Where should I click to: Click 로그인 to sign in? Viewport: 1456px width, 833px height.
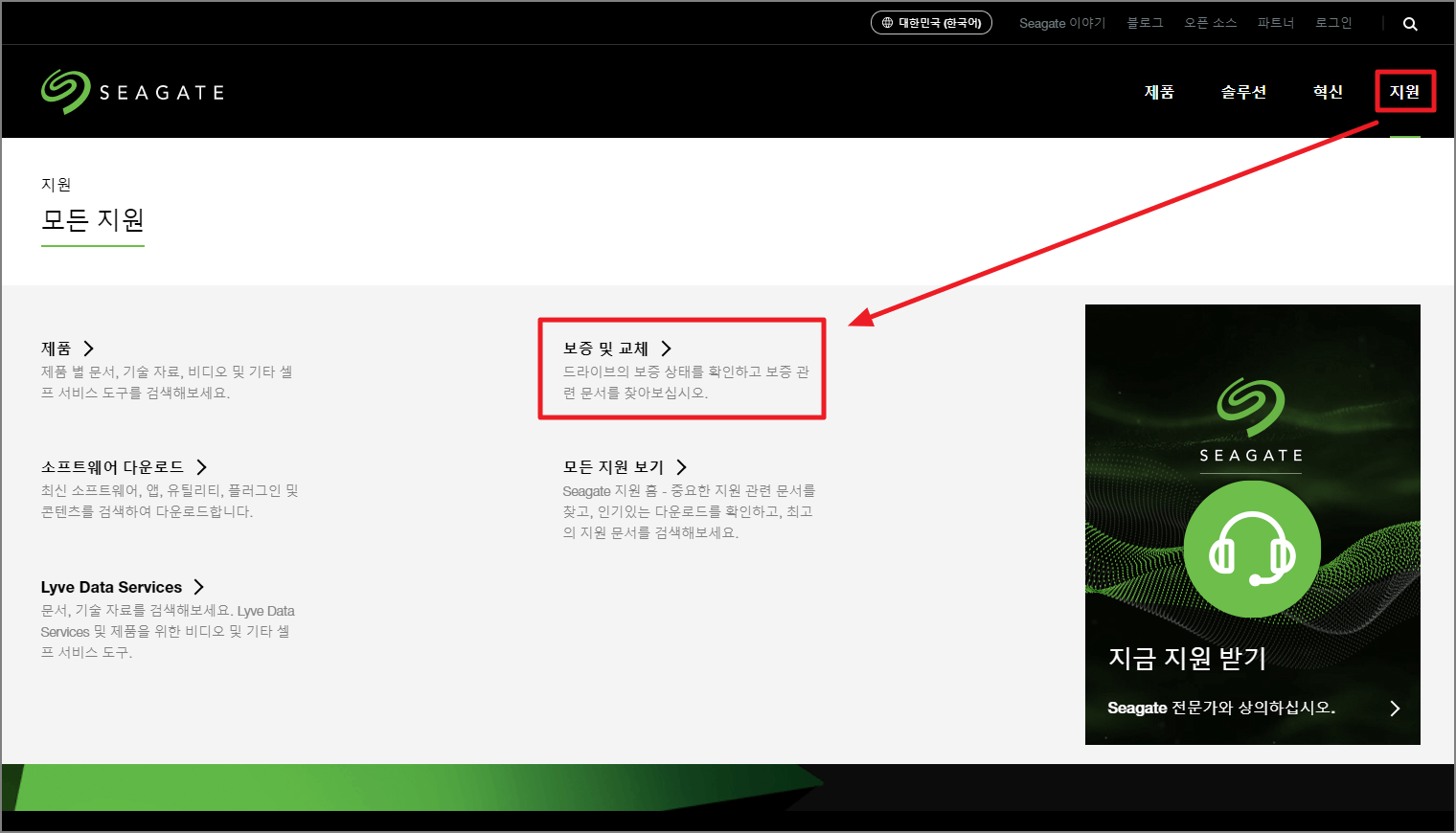coord(1333,23)
